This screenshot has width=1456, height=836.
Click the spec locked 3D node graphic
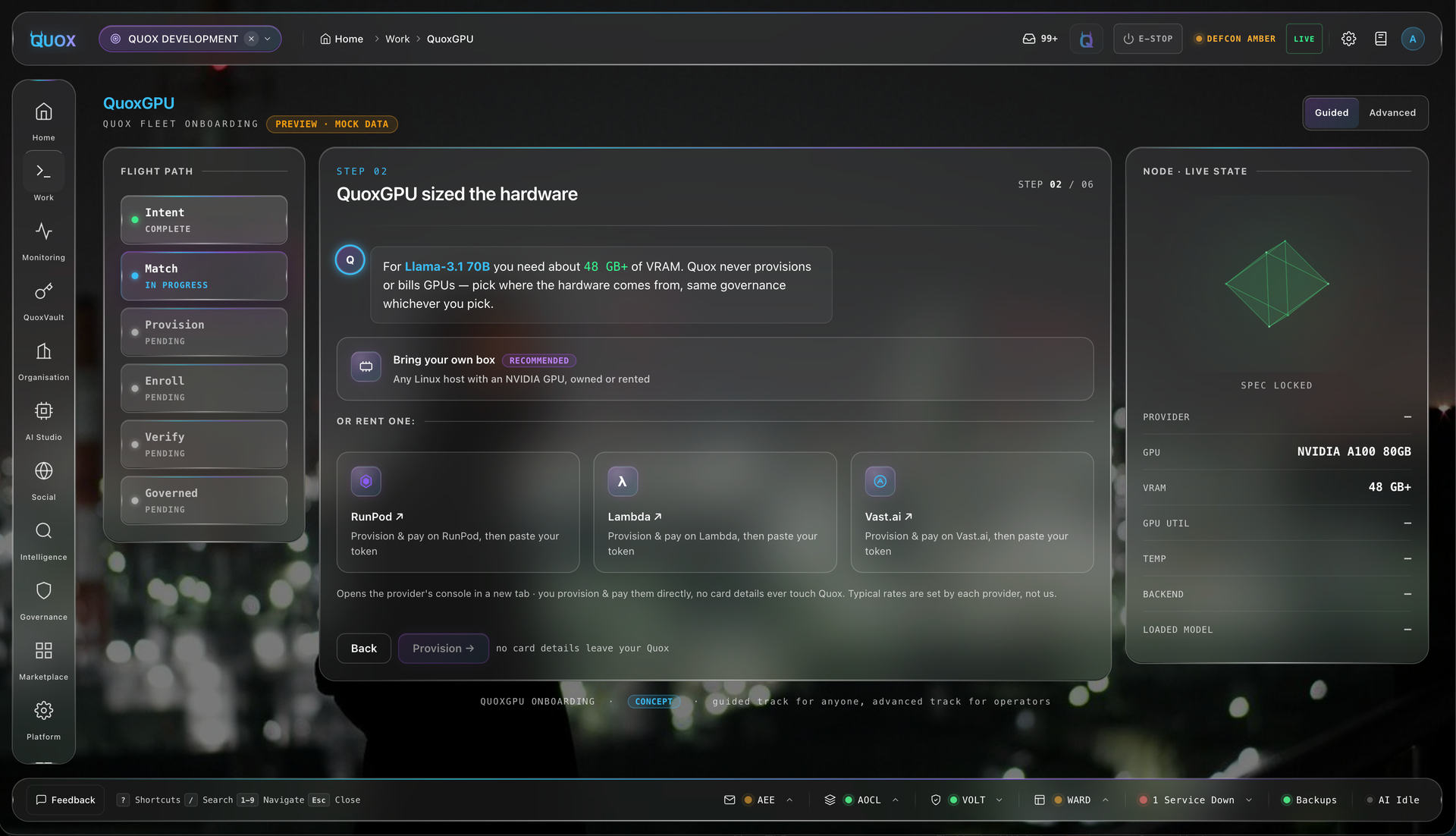pyautogui.click(x=1276, y=284)
